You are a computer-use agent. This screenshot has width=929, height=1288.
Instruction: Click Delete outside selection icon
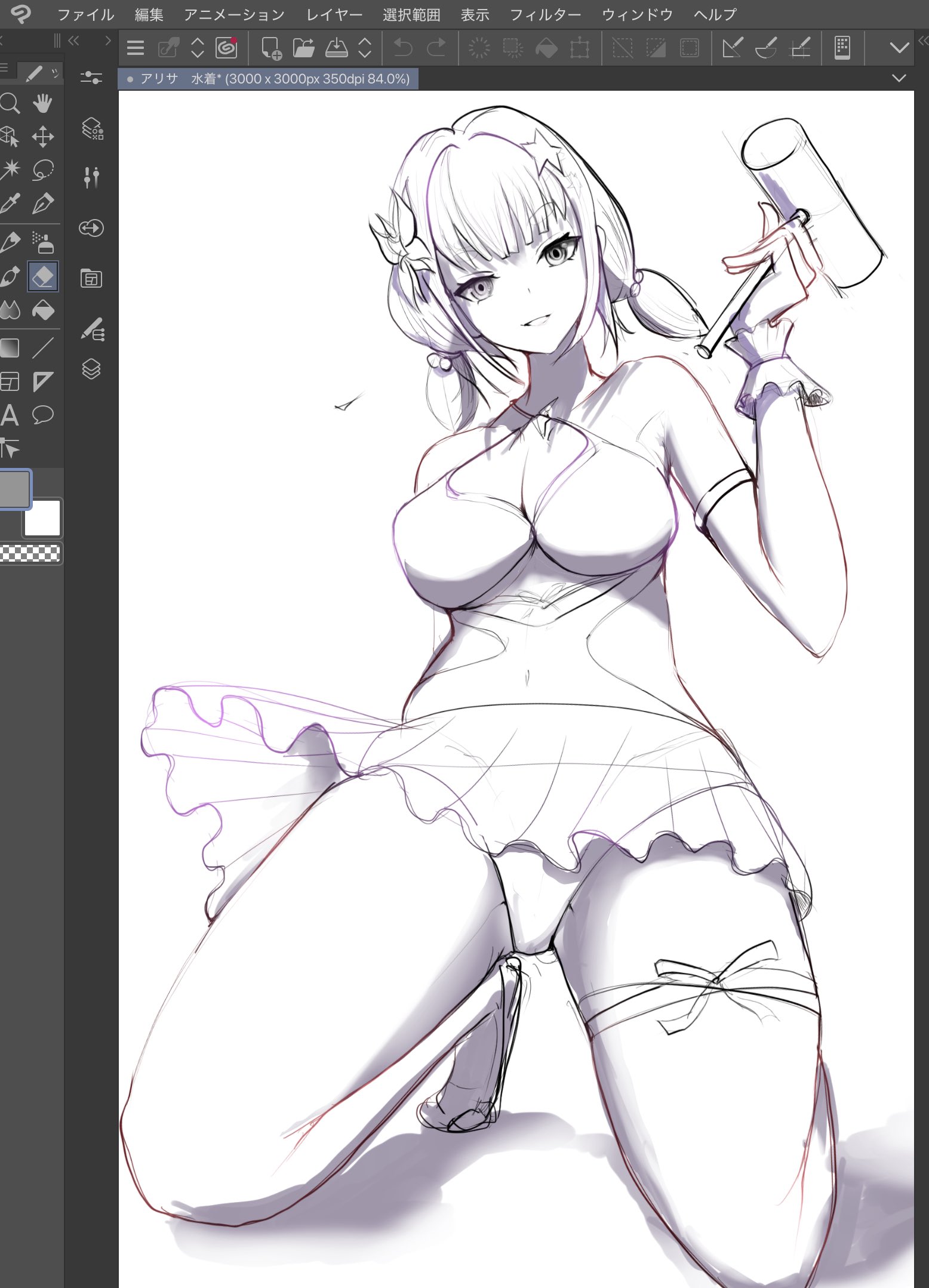[x=513, y=48]
